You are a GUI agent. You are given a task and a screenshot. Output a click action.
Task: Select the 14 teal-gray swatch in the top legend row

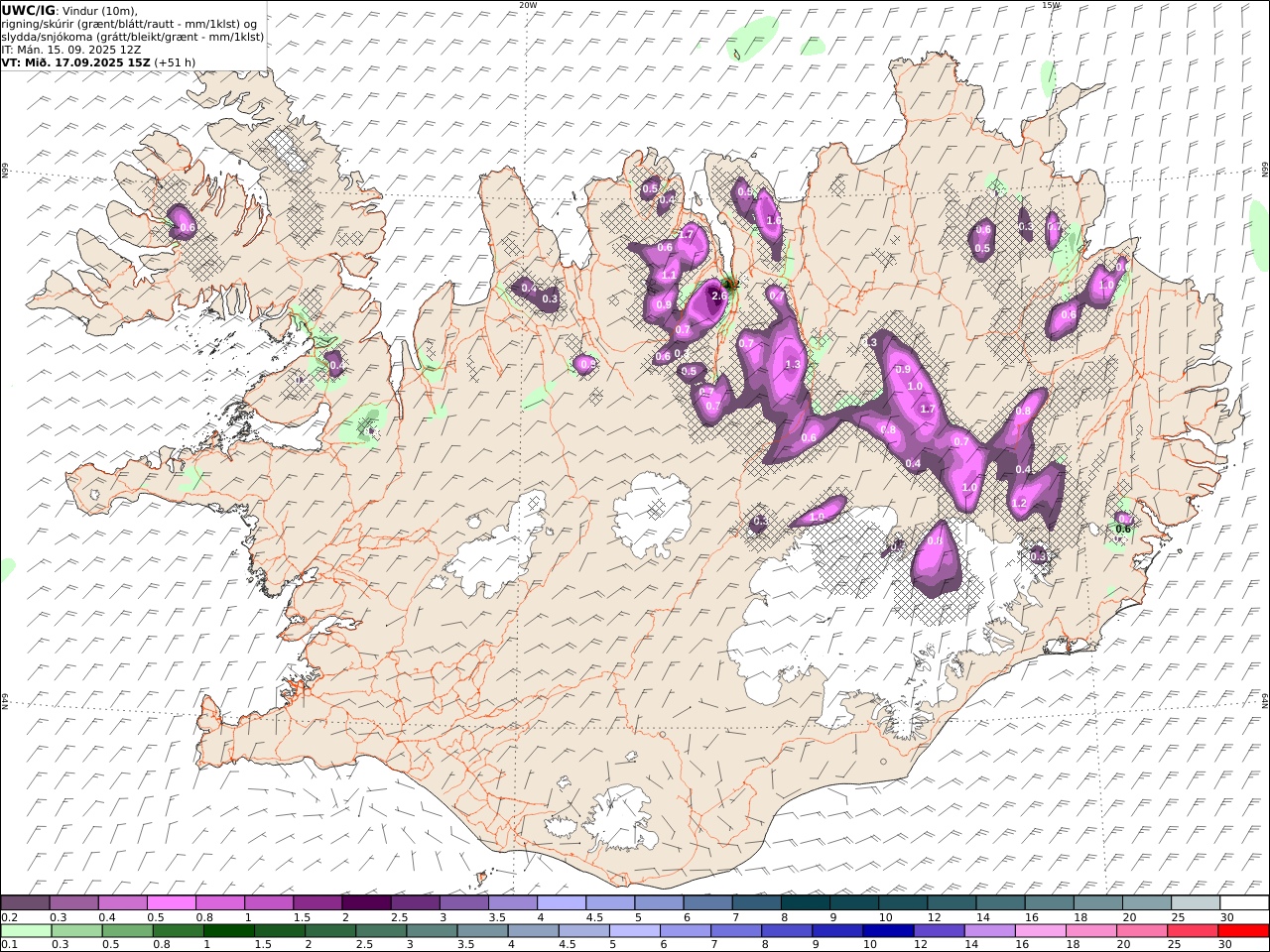(1000, 903)
